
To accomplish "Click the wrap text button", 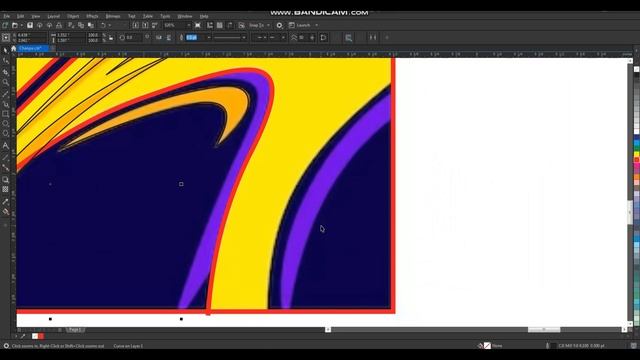I will coord(348,38).
